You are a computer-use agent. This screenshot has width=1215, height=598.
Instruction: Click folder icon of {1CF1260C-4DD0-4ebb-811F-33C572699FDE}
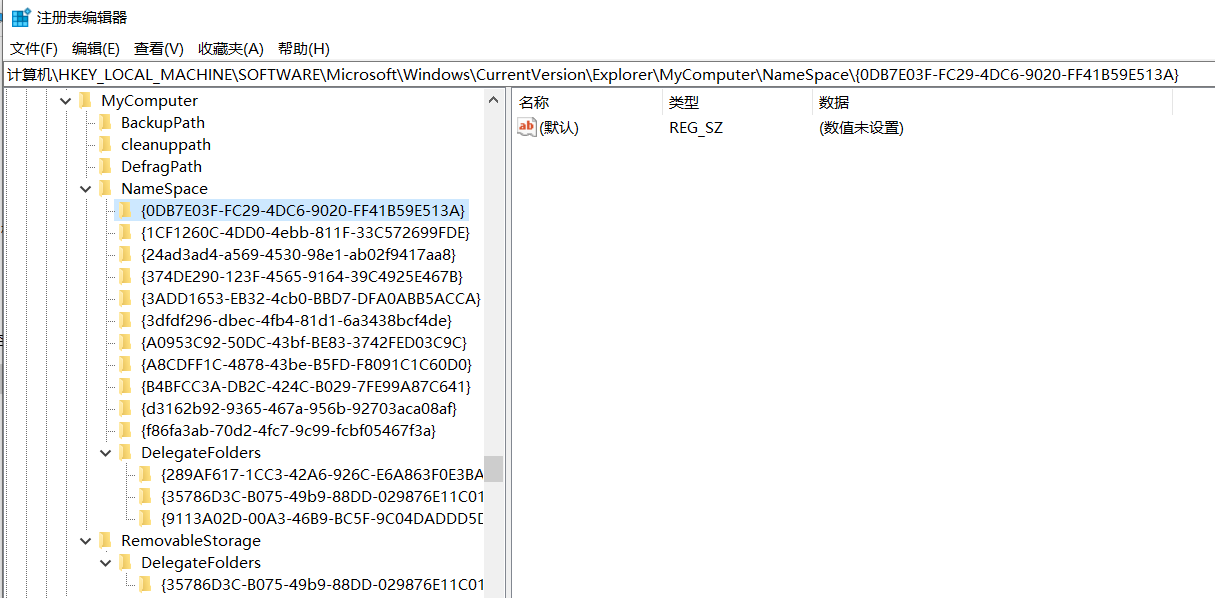[x=125, y=232]
